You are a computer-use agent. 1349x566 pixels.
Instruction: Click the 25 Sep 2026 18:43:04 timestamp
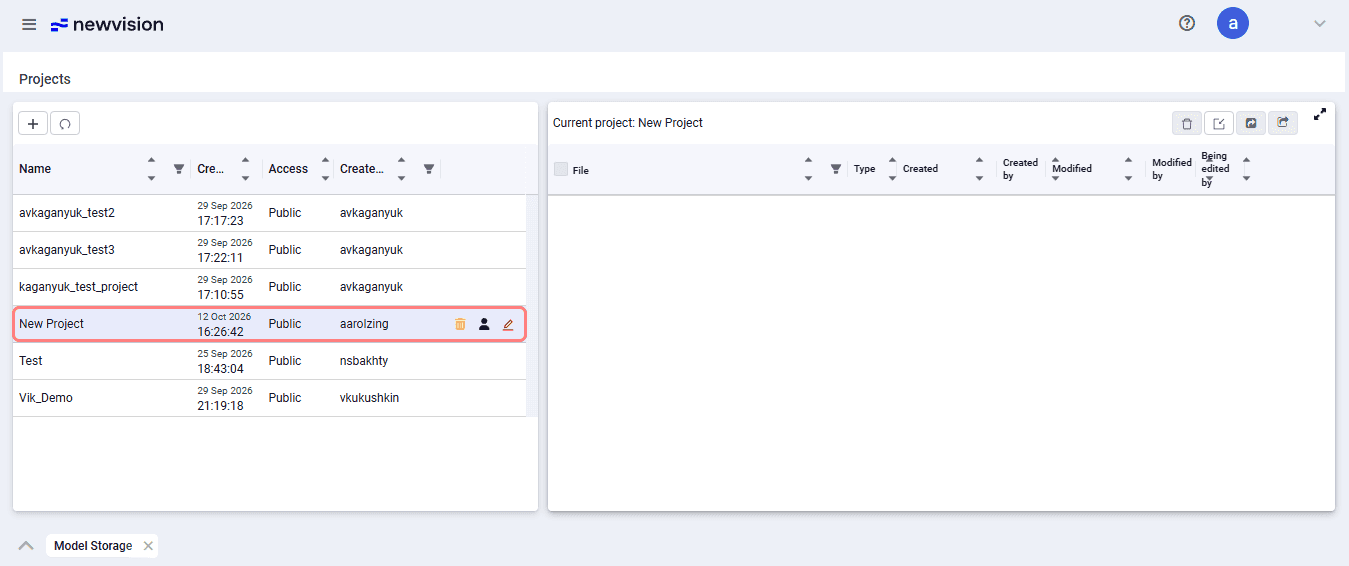(x=224, y=361)
